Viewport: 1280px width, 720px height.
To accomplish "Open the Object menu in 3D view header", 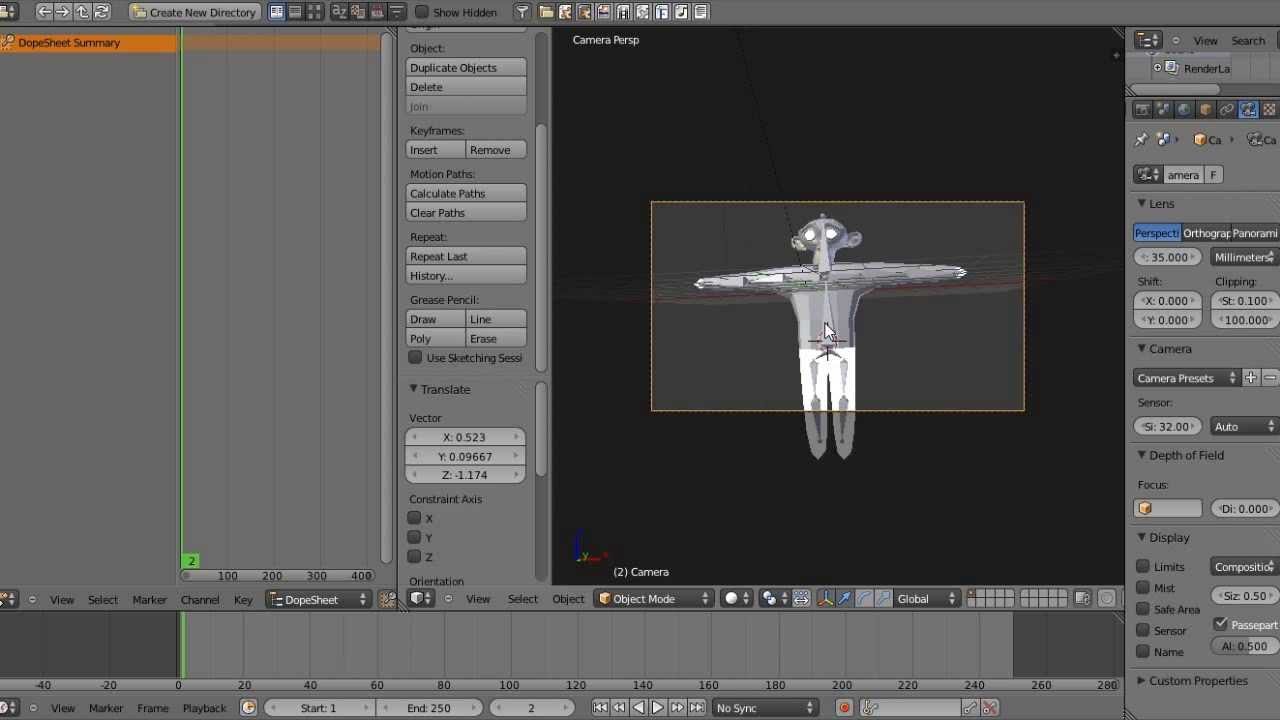I will tap(568, 599).
